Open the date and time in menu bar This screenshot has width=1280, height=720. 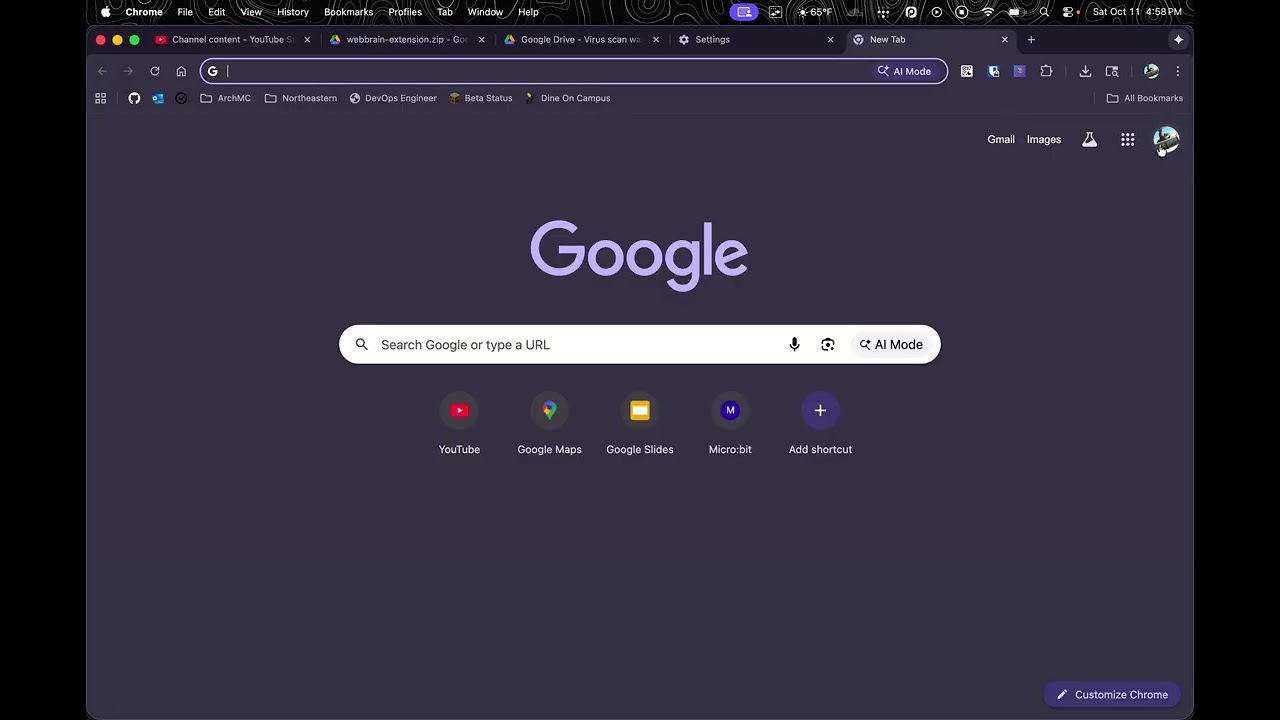(x=1137, y=12)
